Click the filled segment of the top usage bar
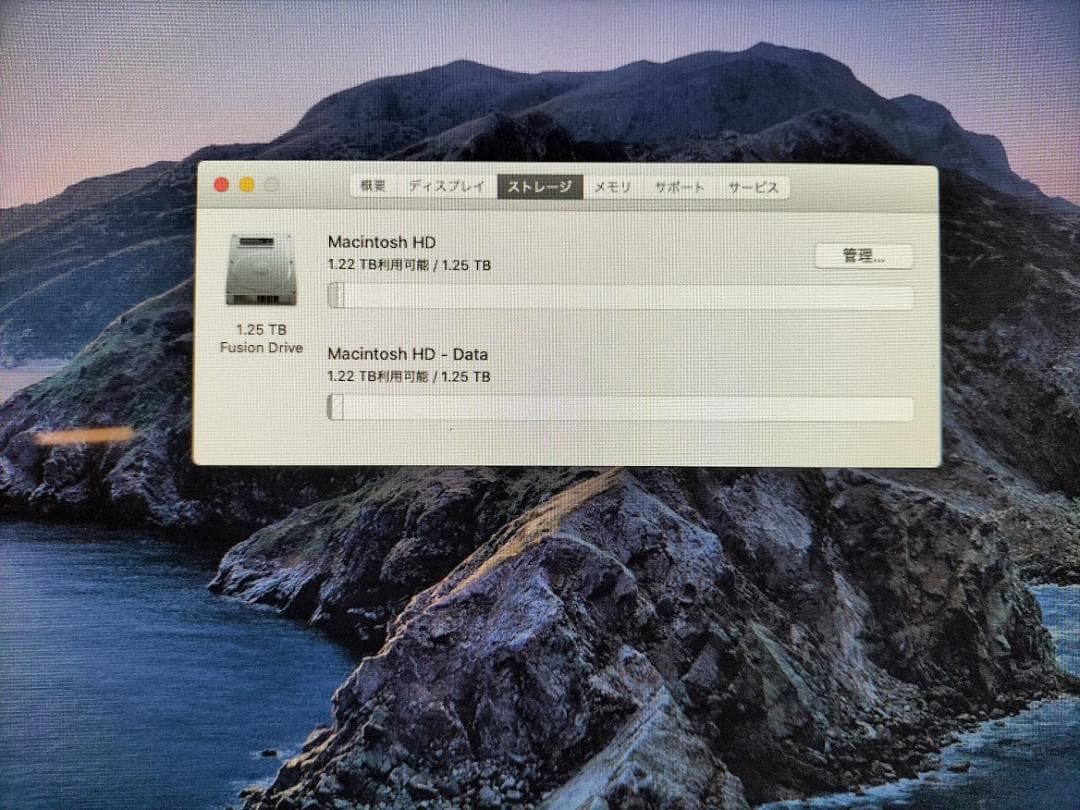 point(335,294)
